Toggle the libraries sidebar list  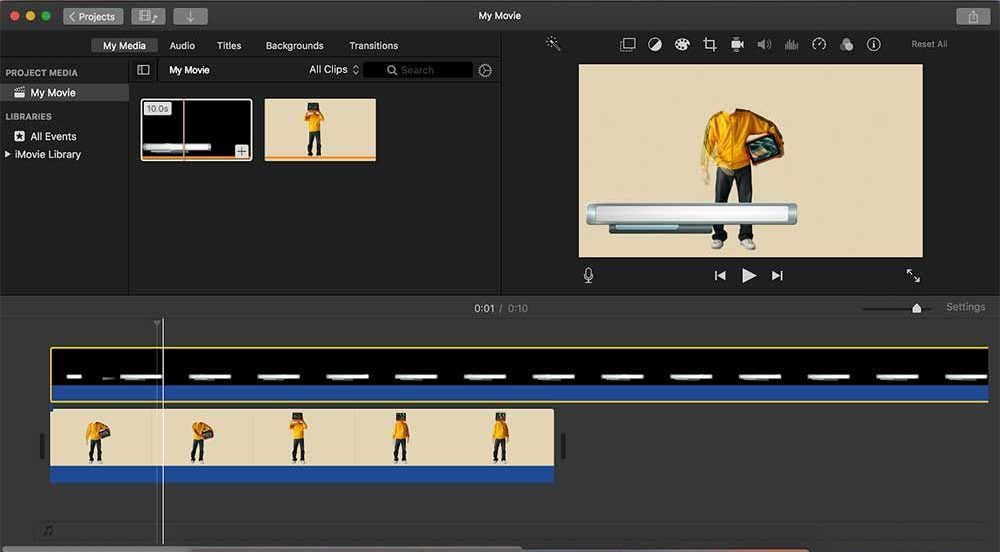[143, 70]
